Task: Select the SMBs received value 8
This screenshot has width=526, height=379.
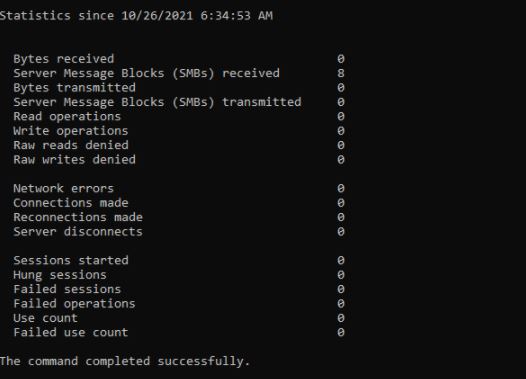Action: [341, 73]
